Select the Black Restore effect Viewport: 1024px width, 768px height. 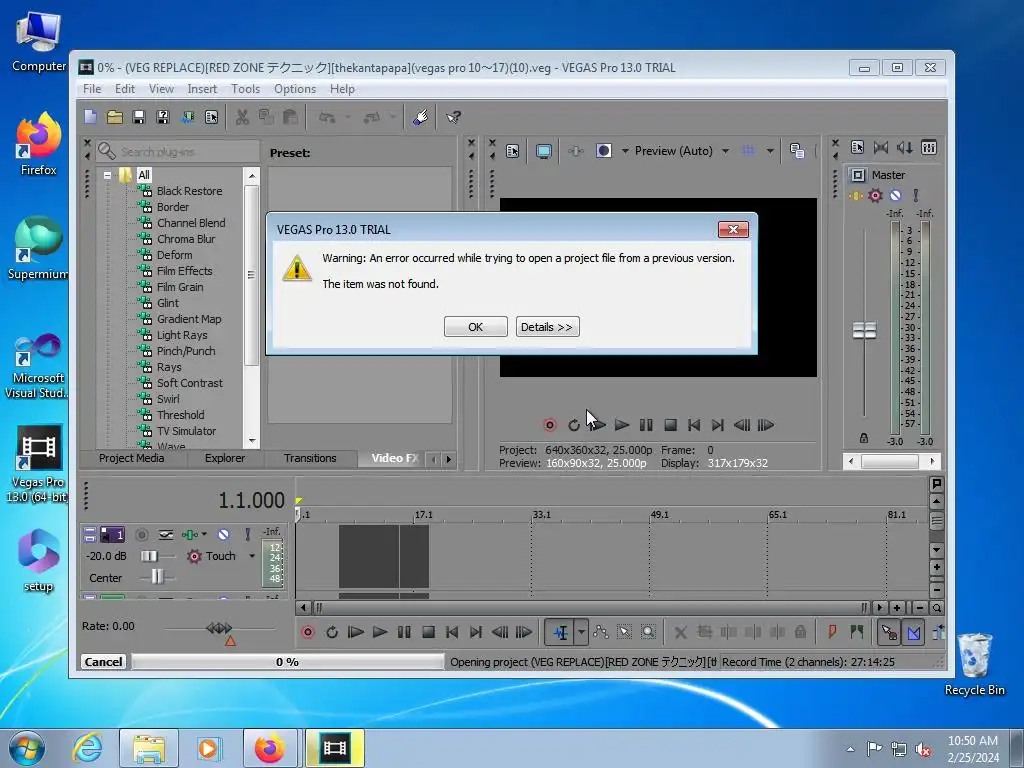(189, 191)
